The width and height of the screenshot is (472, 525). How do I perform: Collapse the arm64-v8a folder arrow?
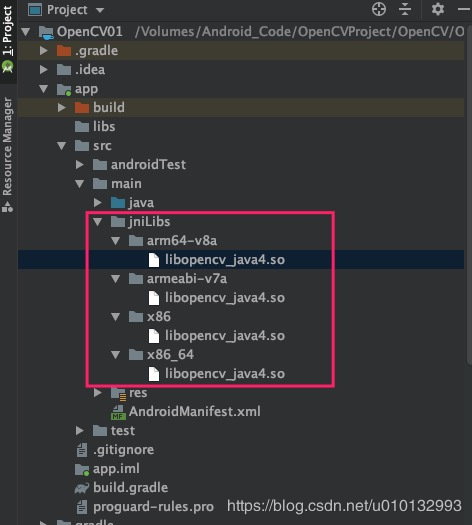click(115, 241)
